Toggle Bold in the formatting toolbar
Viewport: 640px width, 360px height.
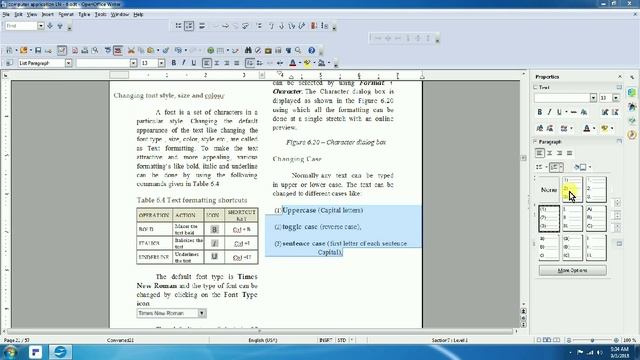pyautogui.click(x=173, y=63)
